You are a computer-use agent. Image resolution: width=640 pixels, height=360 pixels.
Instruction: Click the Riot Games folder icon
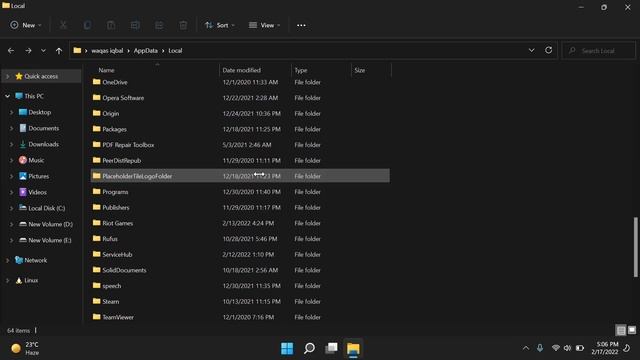point(96,223)
